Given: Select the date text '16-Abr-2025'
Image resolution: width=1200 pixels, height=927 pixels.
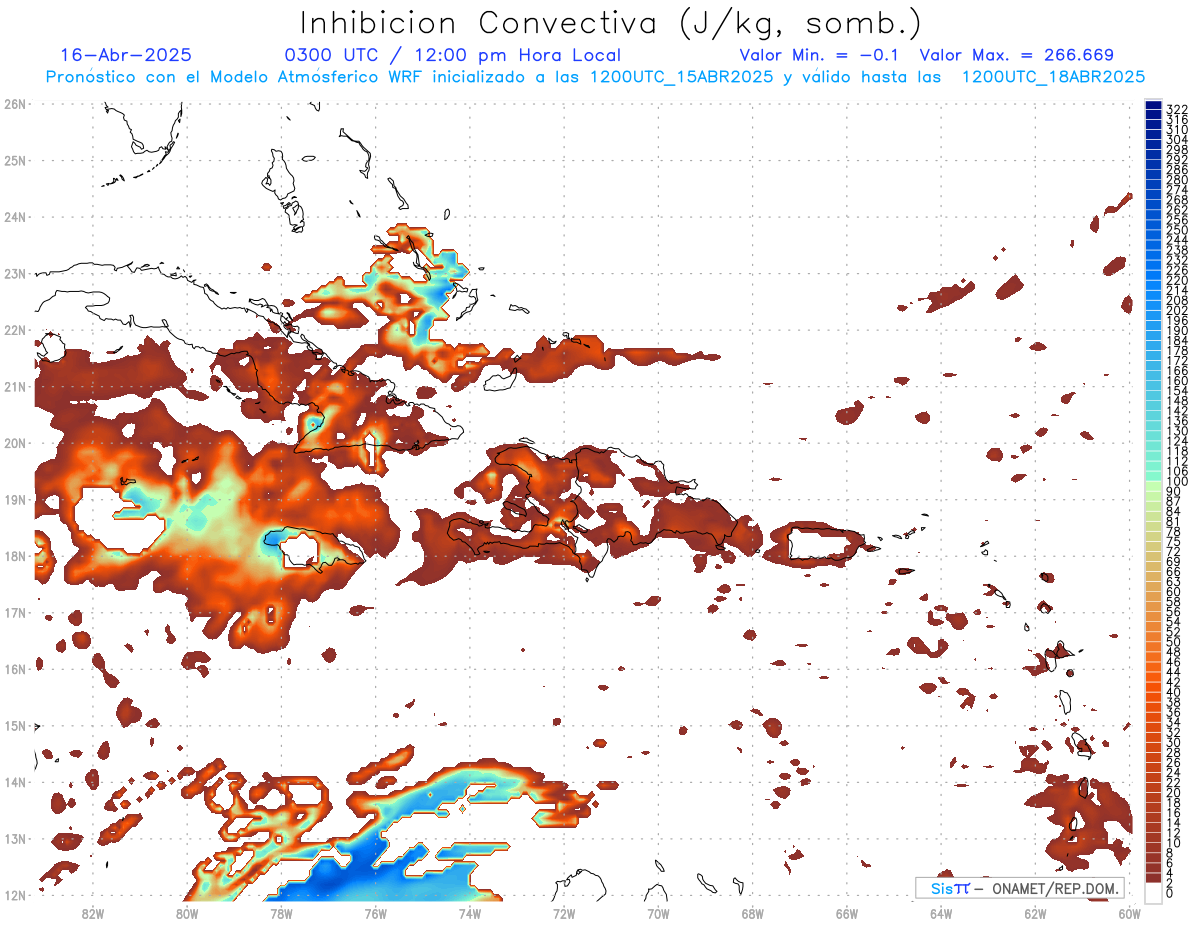Looking at the screenshot, I should (126, 55).
